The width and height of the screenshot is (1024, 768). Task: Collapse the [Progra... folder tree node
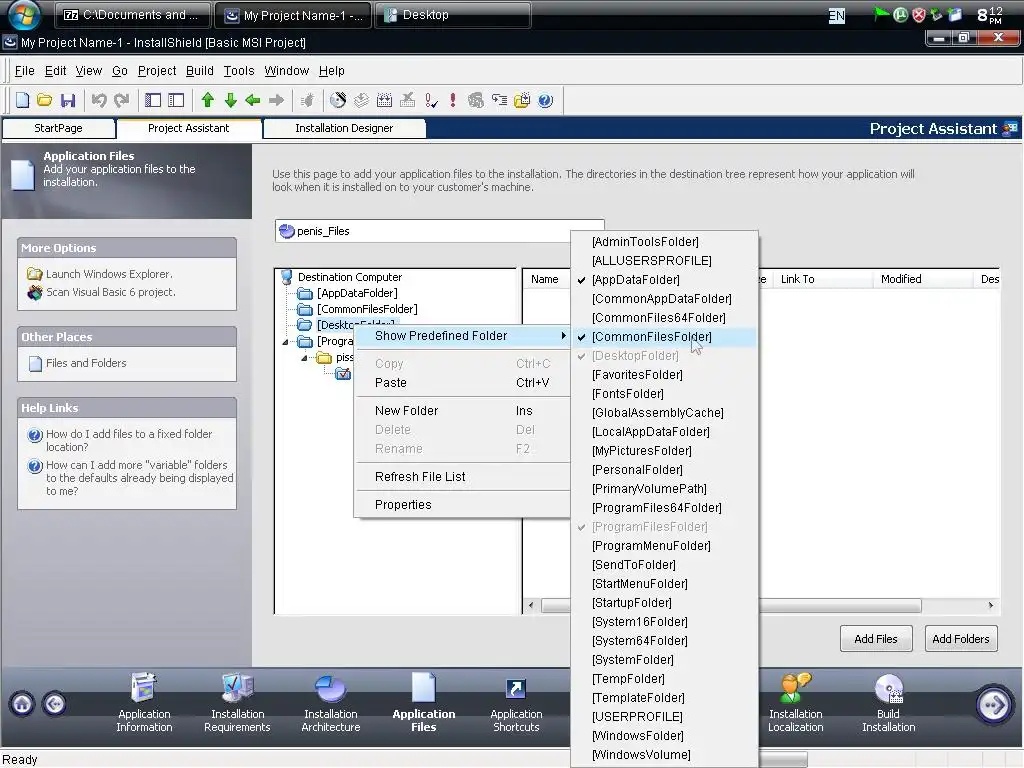point(285,342)
